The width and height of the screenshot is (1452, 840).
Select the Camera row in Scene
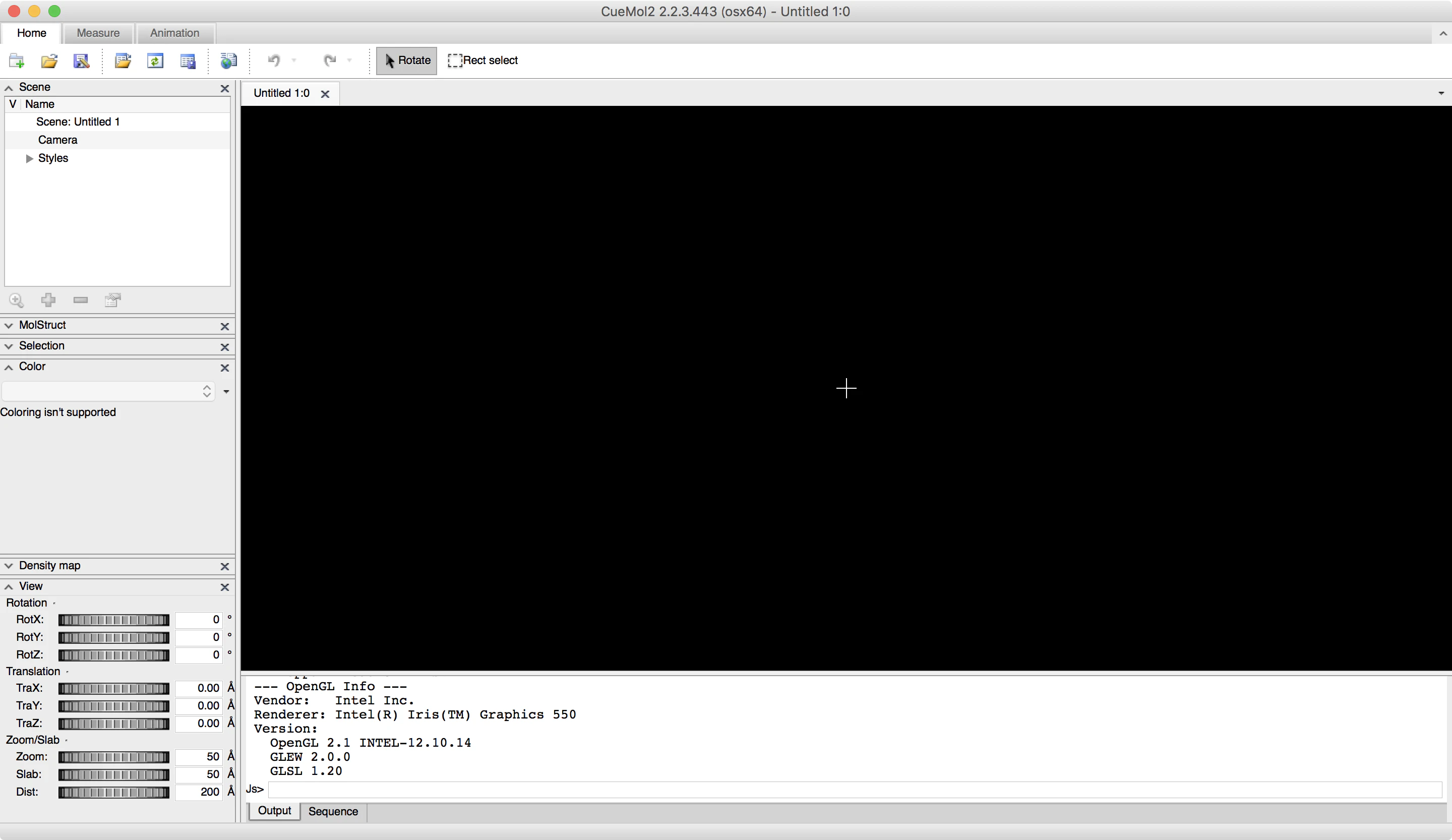tap(117, 140)
